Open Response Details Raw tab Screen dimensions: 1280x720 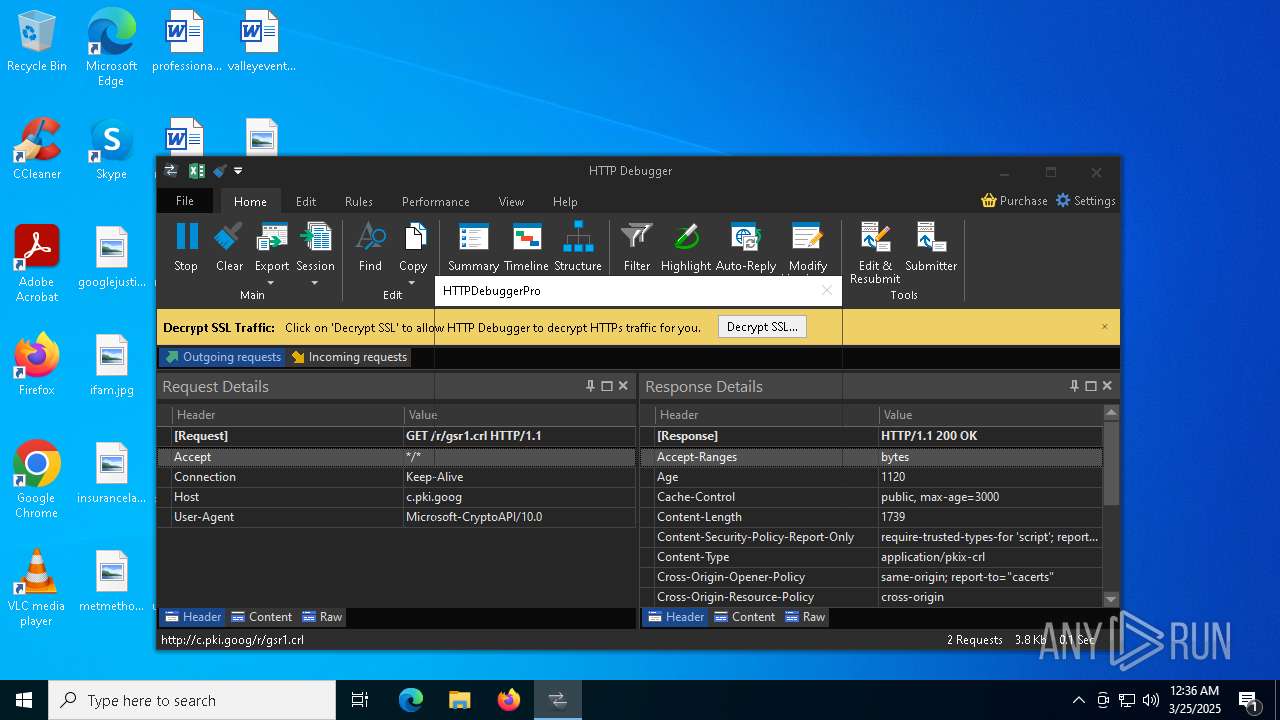click(x=805, y=617)
